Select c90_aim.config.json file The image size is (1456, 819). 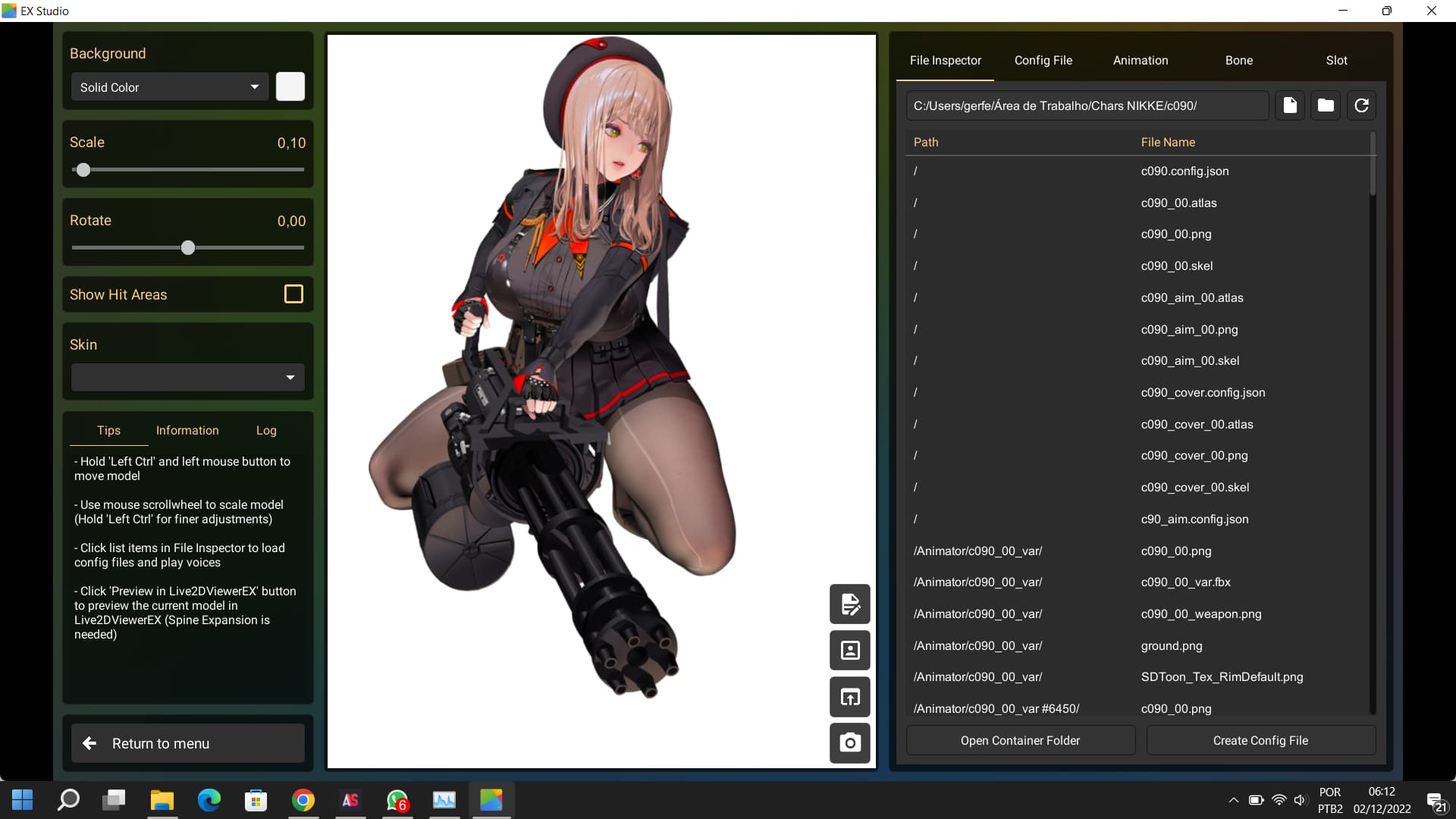pyautogui.click(x=1137, y=519)
